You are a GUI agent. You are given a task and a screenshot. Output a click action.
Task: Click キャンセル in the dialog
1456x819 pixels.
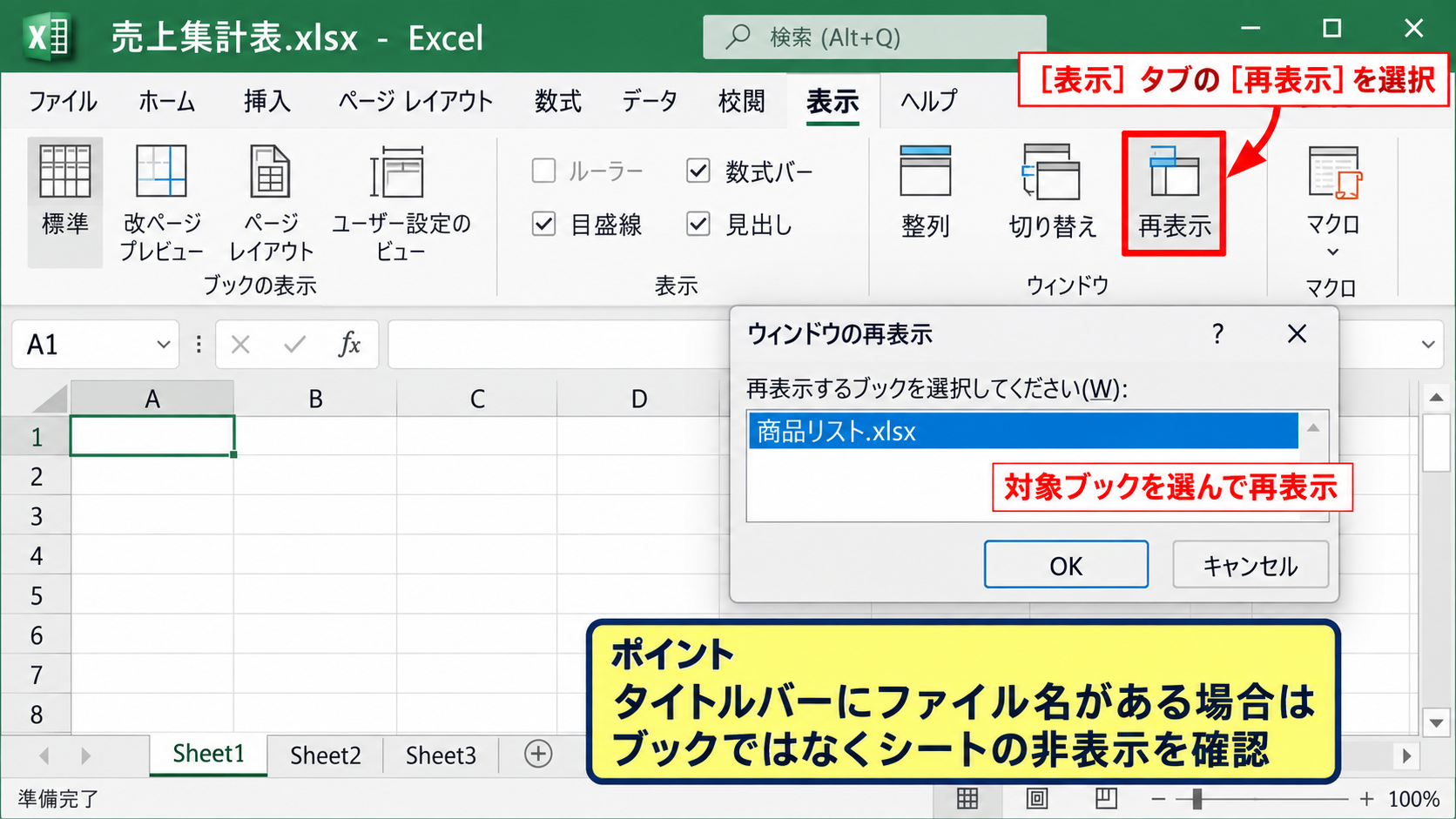point(1250,565)
